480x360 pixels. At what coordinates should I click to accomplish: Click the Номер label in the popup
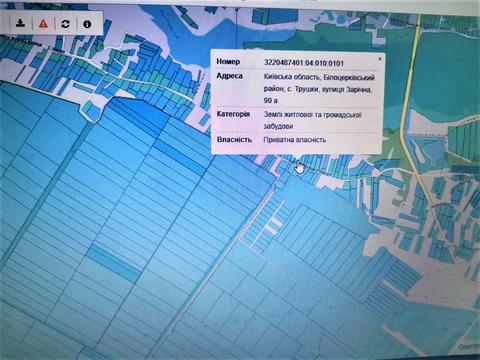click(x=228, y=61)
